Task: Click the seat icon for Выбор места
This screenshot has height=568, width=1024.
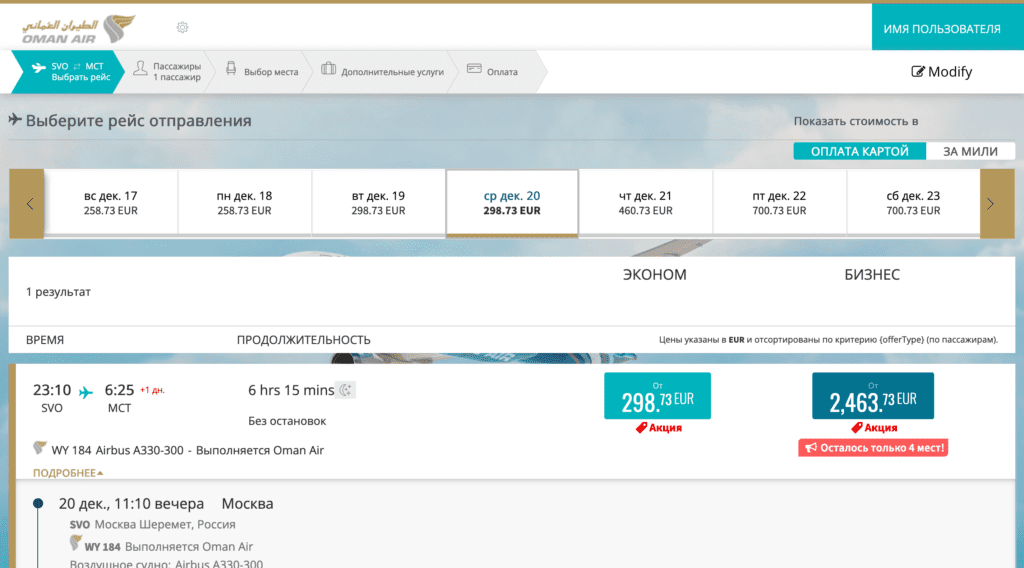Action: tap(231, 69)
